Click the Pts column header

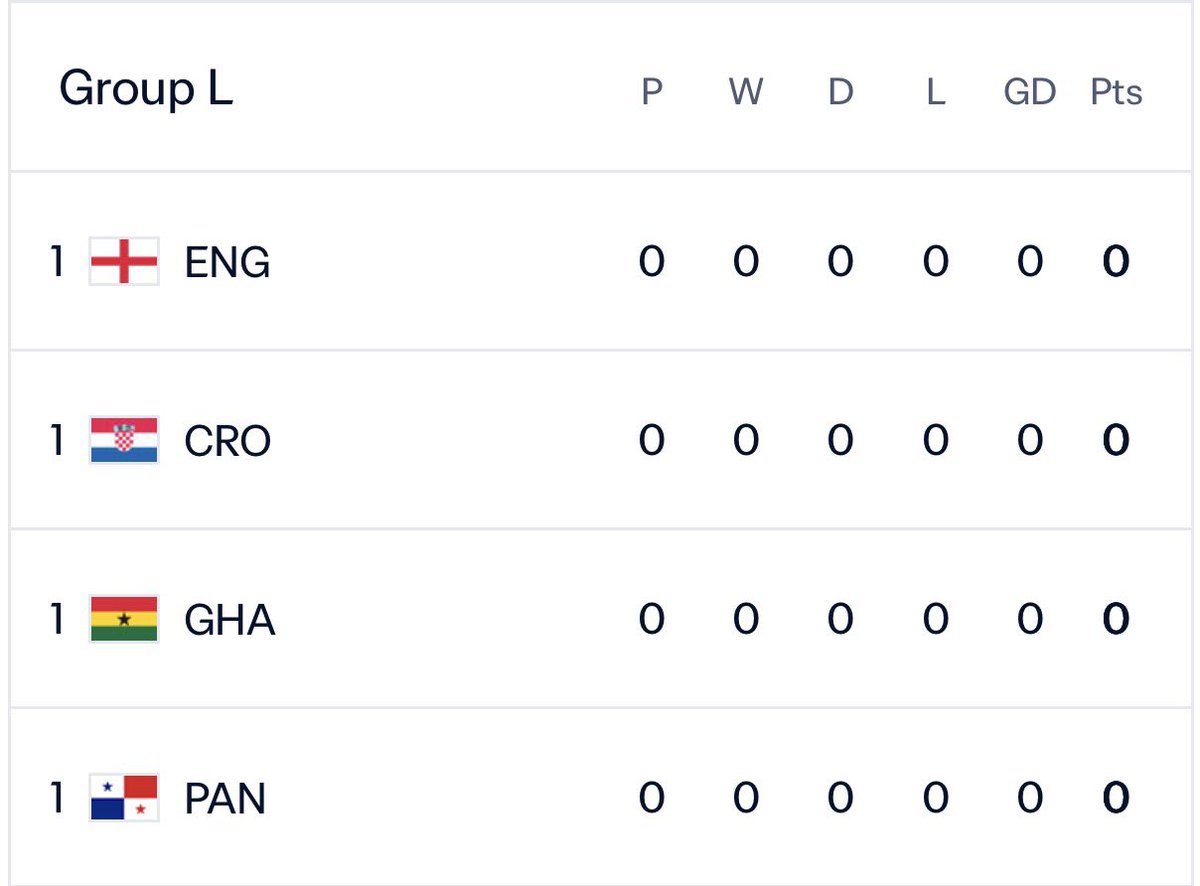click(1116, 92)
